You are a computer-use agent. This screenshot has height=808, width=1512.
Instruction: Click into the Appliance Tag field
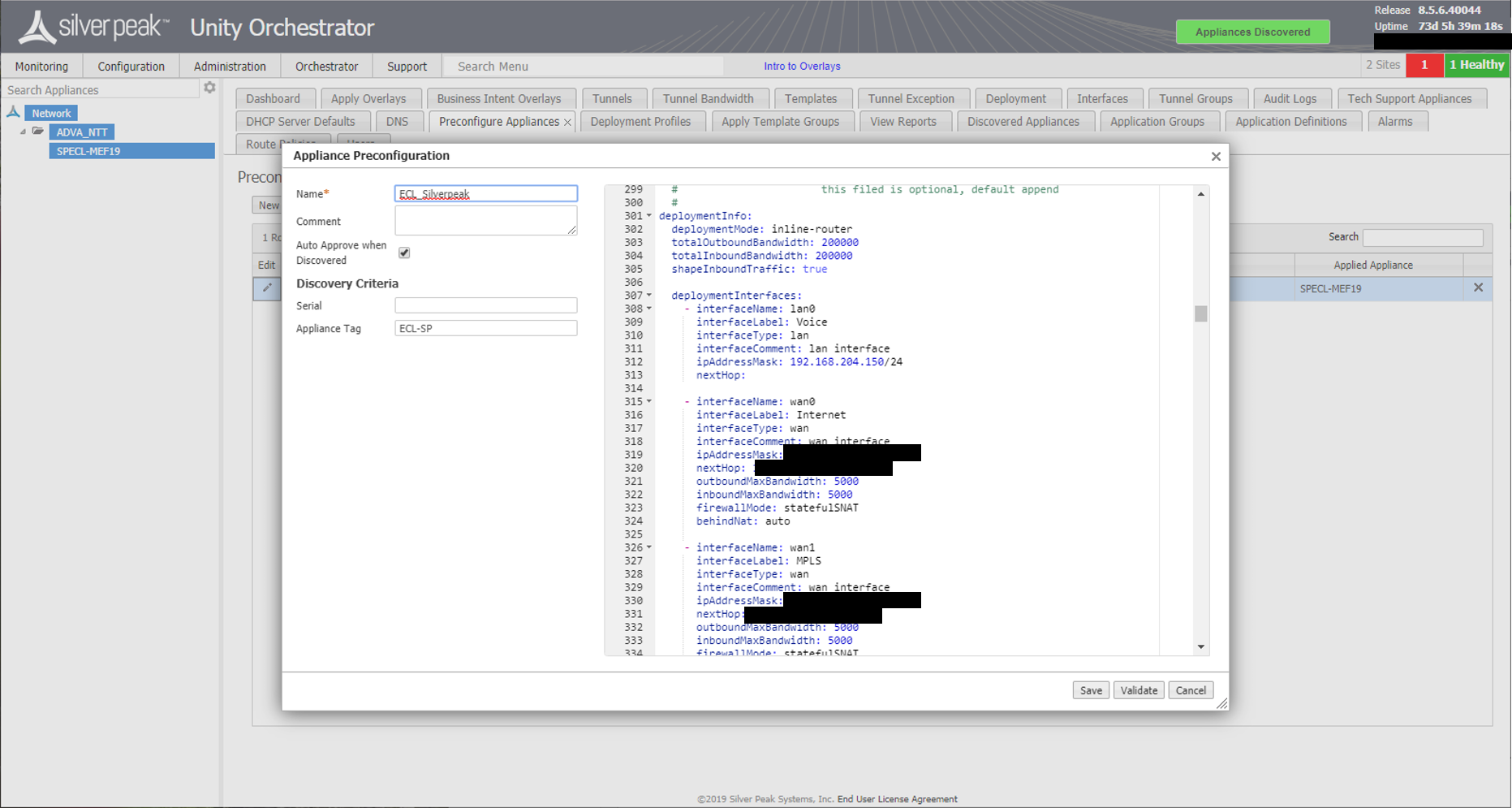(486, 328)
